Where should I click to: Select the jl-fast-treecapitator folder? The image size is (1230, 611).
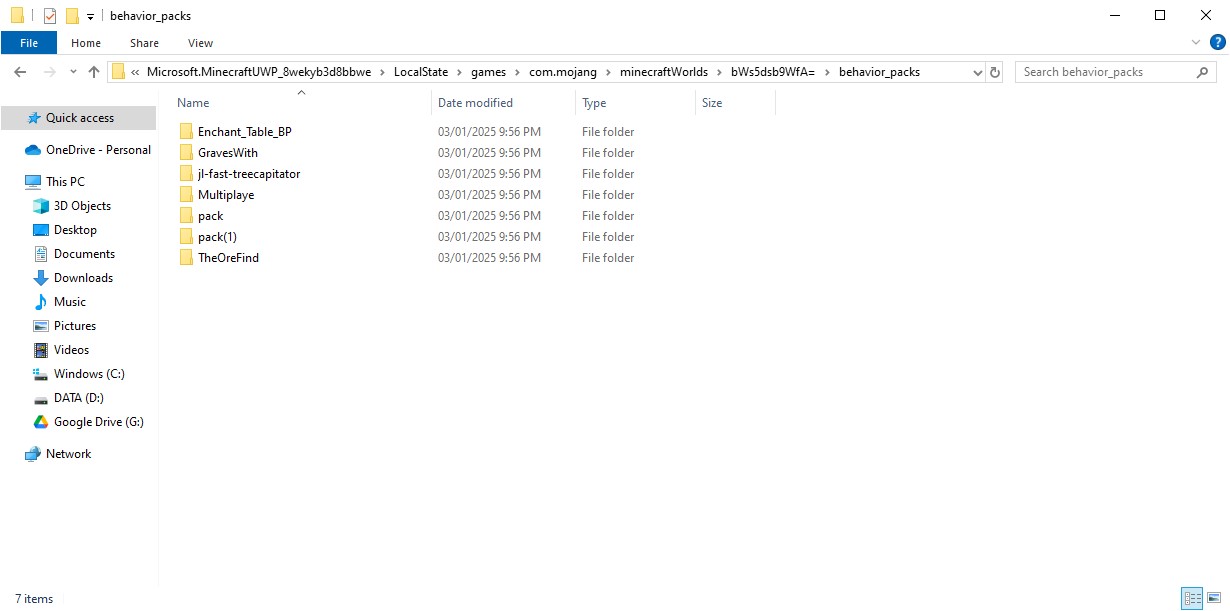[248, 174]
